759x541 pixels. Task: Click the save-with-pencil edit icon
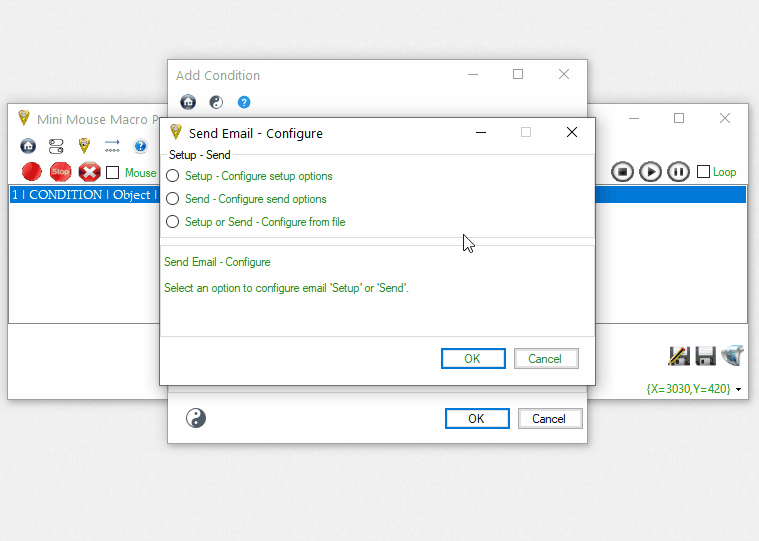point(679,356)
